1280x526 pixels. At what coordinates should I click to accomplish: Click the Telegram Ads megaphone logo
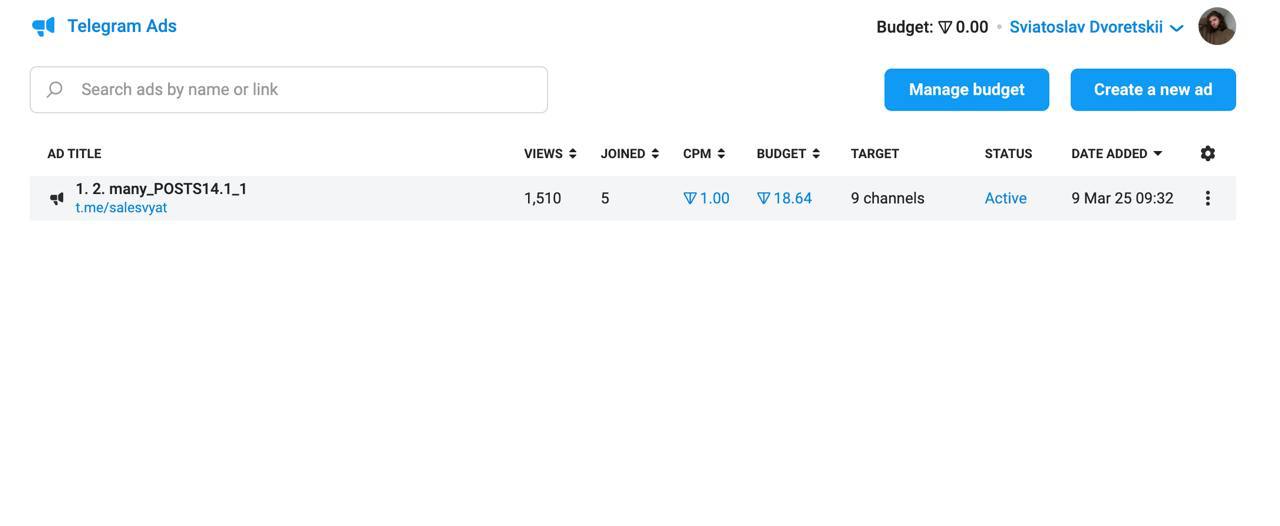(x=43, y=27)
